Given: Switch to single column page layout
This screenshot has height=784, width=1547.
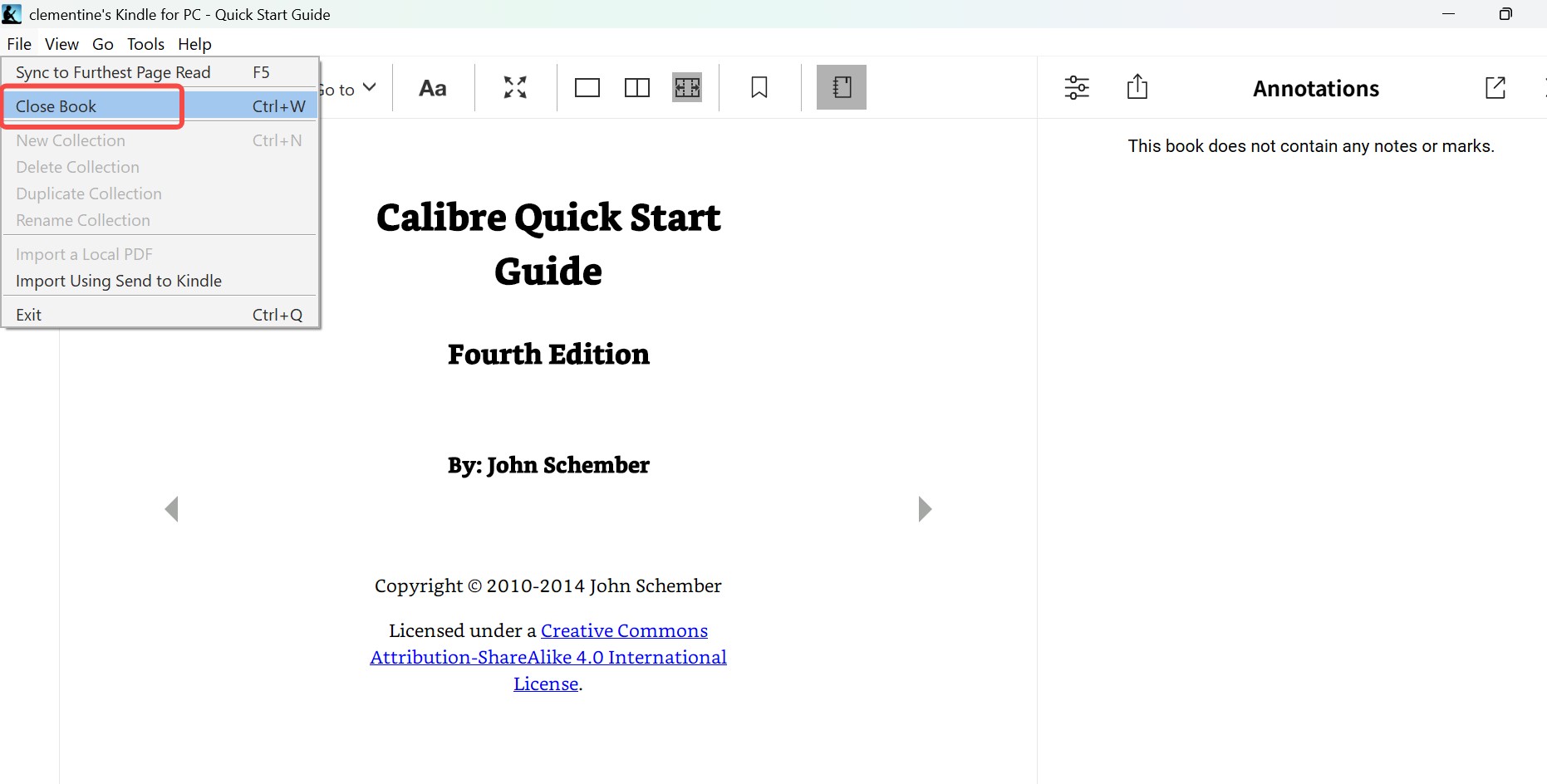Looking at the screenshot, I should pos(587,87).
